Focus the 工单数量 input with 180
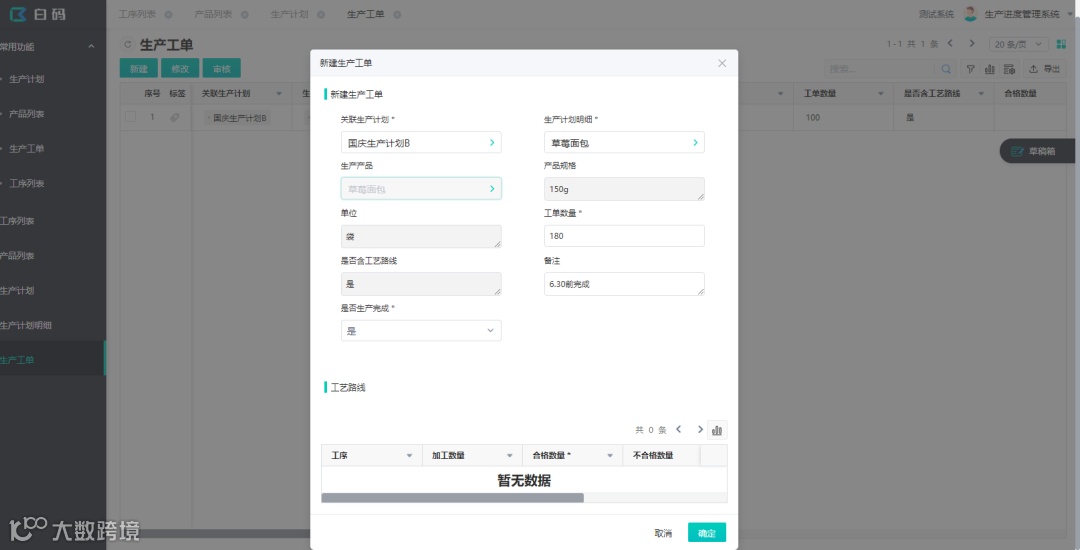 click(x=624, y=236)
